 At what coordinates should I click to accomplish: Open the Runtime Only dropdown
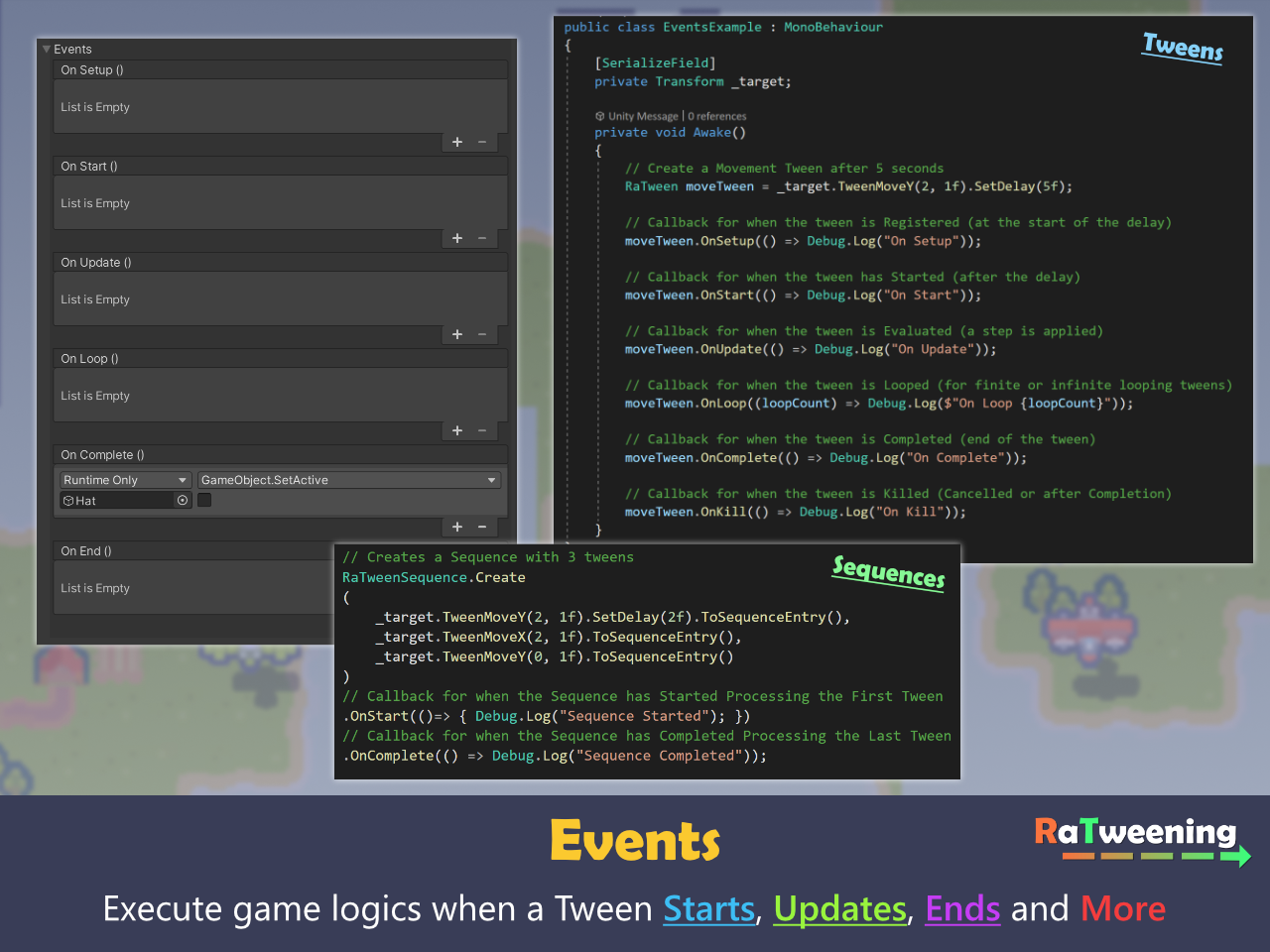tap(125, 480)
